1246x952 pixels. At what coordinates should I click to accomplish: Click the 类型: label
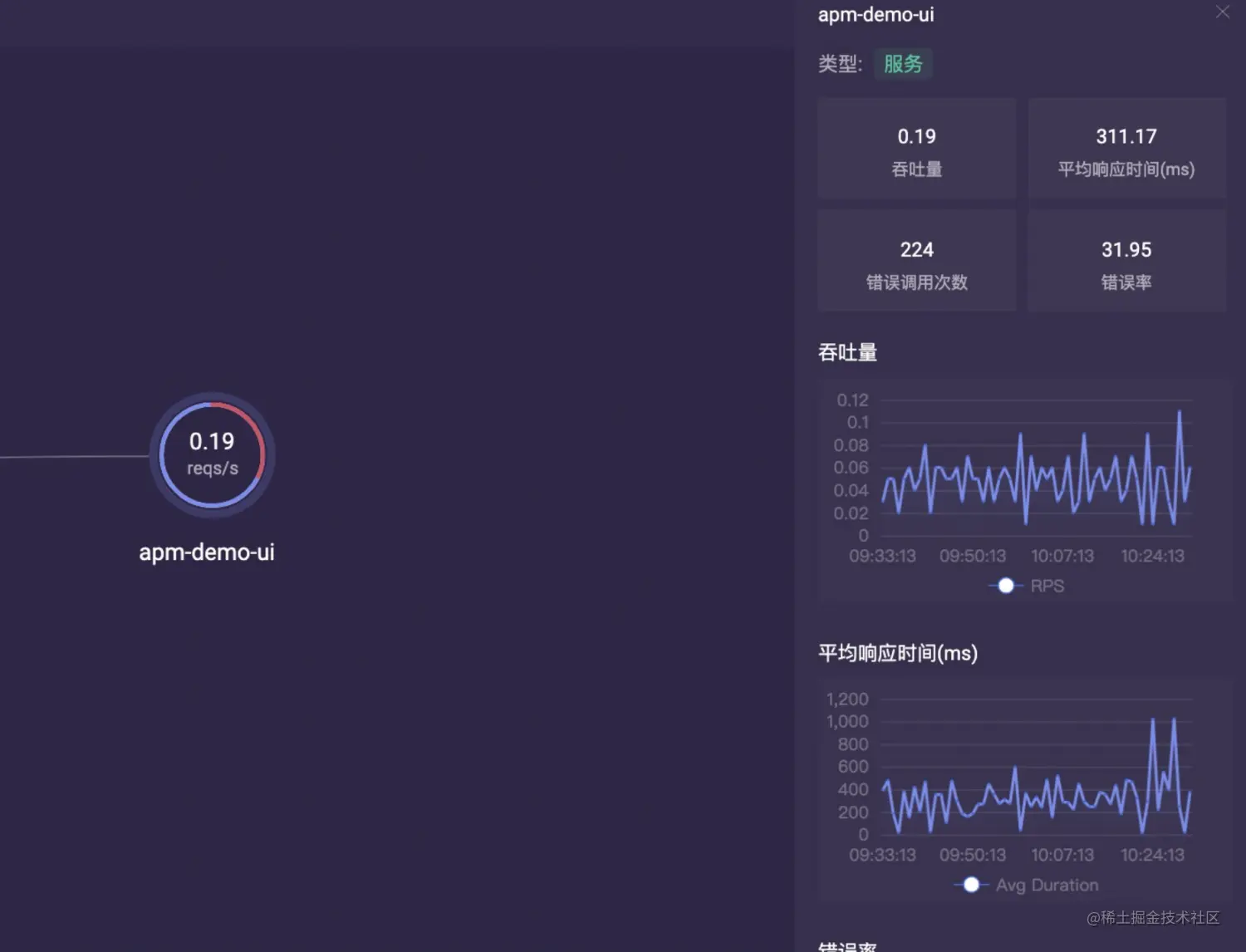[x=840, y=64]
